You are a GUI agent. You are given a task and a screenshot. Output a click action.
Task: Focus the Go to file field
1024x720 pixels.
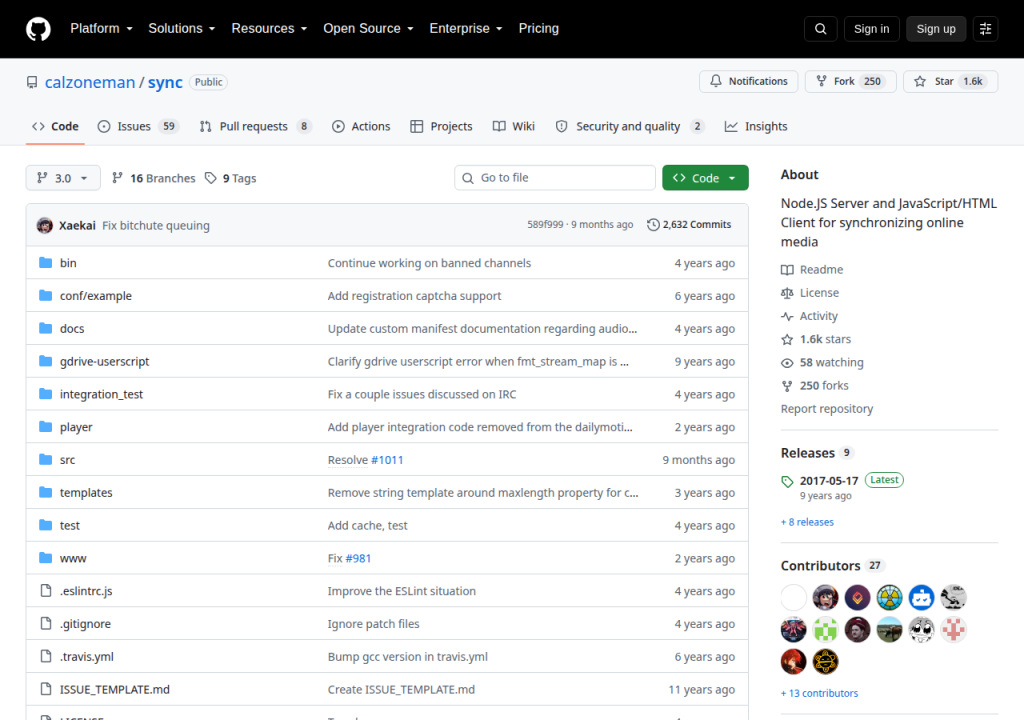554,178
